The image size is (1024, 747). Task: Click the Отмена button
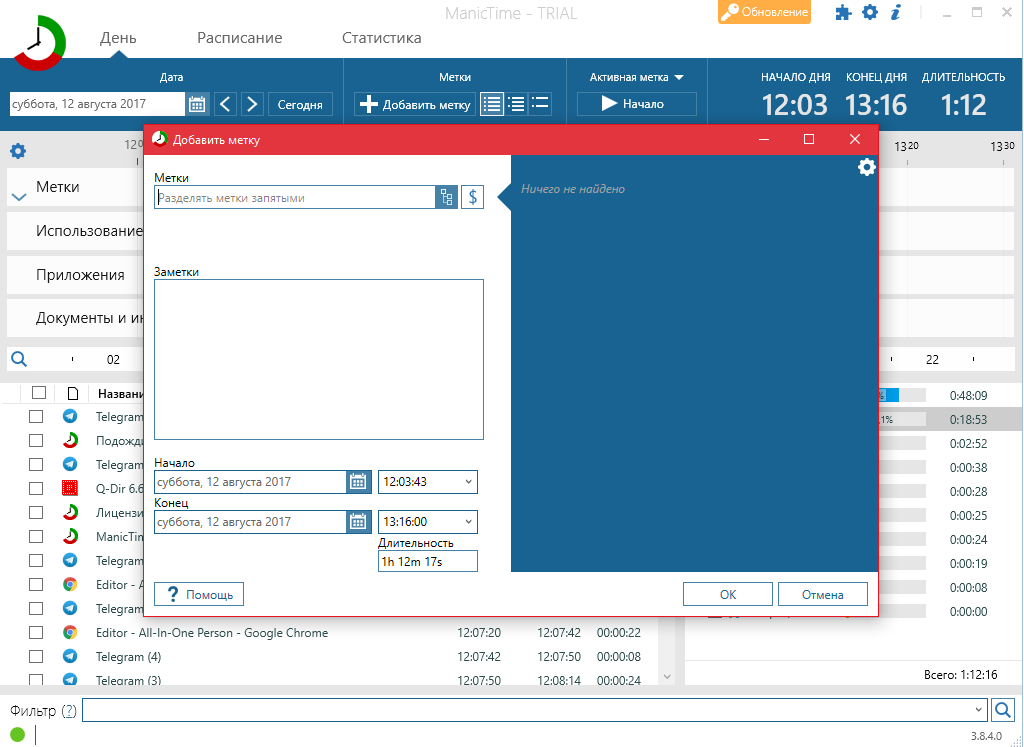point(823,594)
